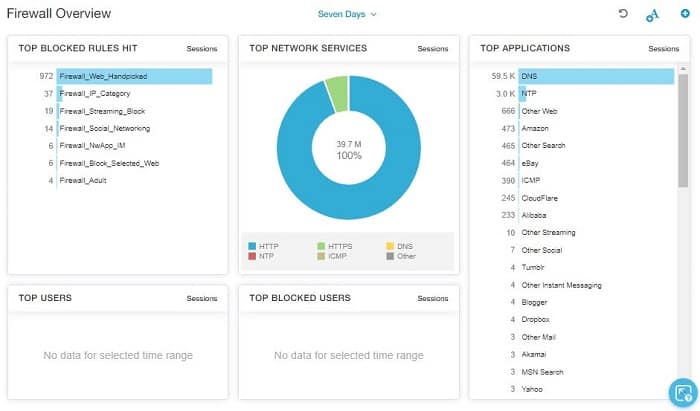Click the refresh dashboard icon
This screenshot has width=700, height=411.
623,13
